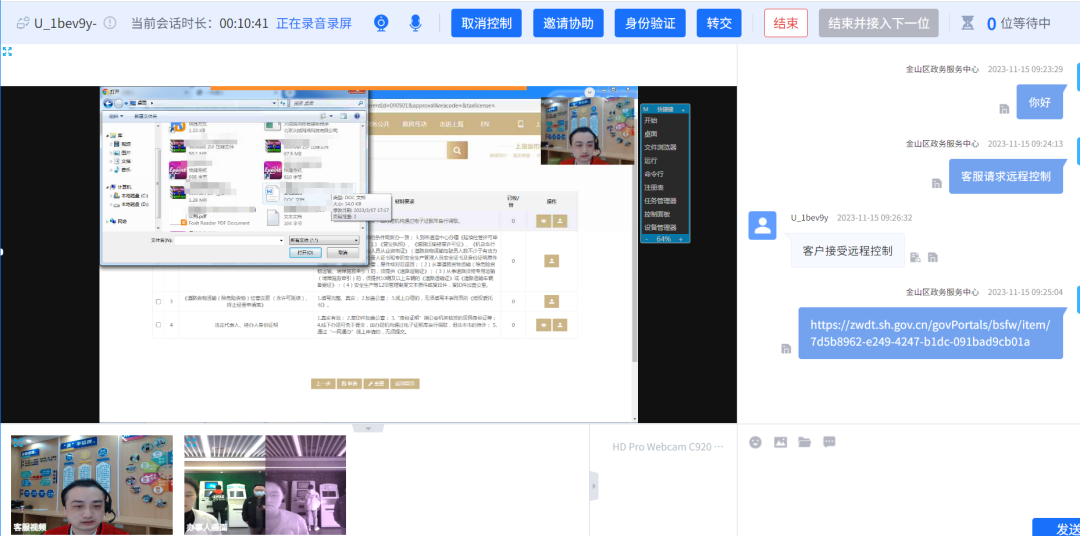Click the send image icon in chat
The width and height of the screenshot is (1080, 536).
(780, 442)
